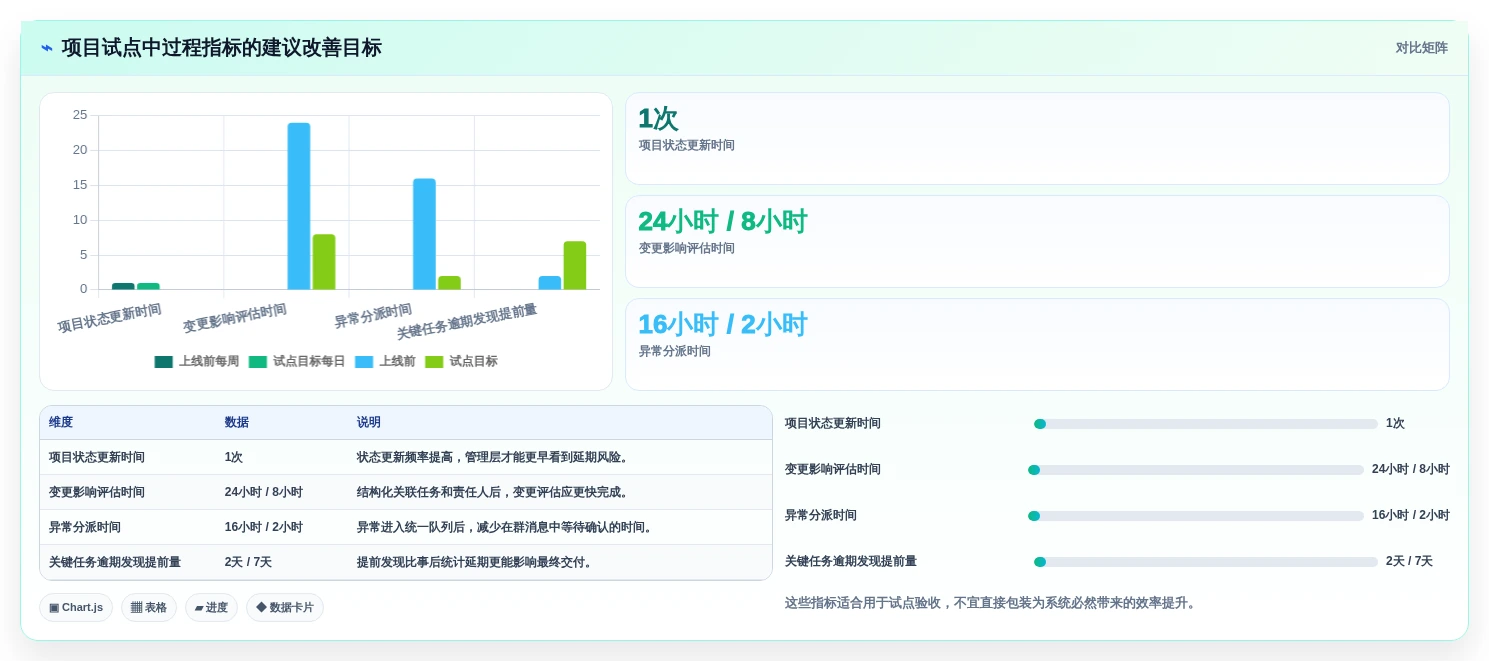The image size is (1489, 661).
Task: Click the green 试点目标每日 legend swatch
Action: point(258,362)
